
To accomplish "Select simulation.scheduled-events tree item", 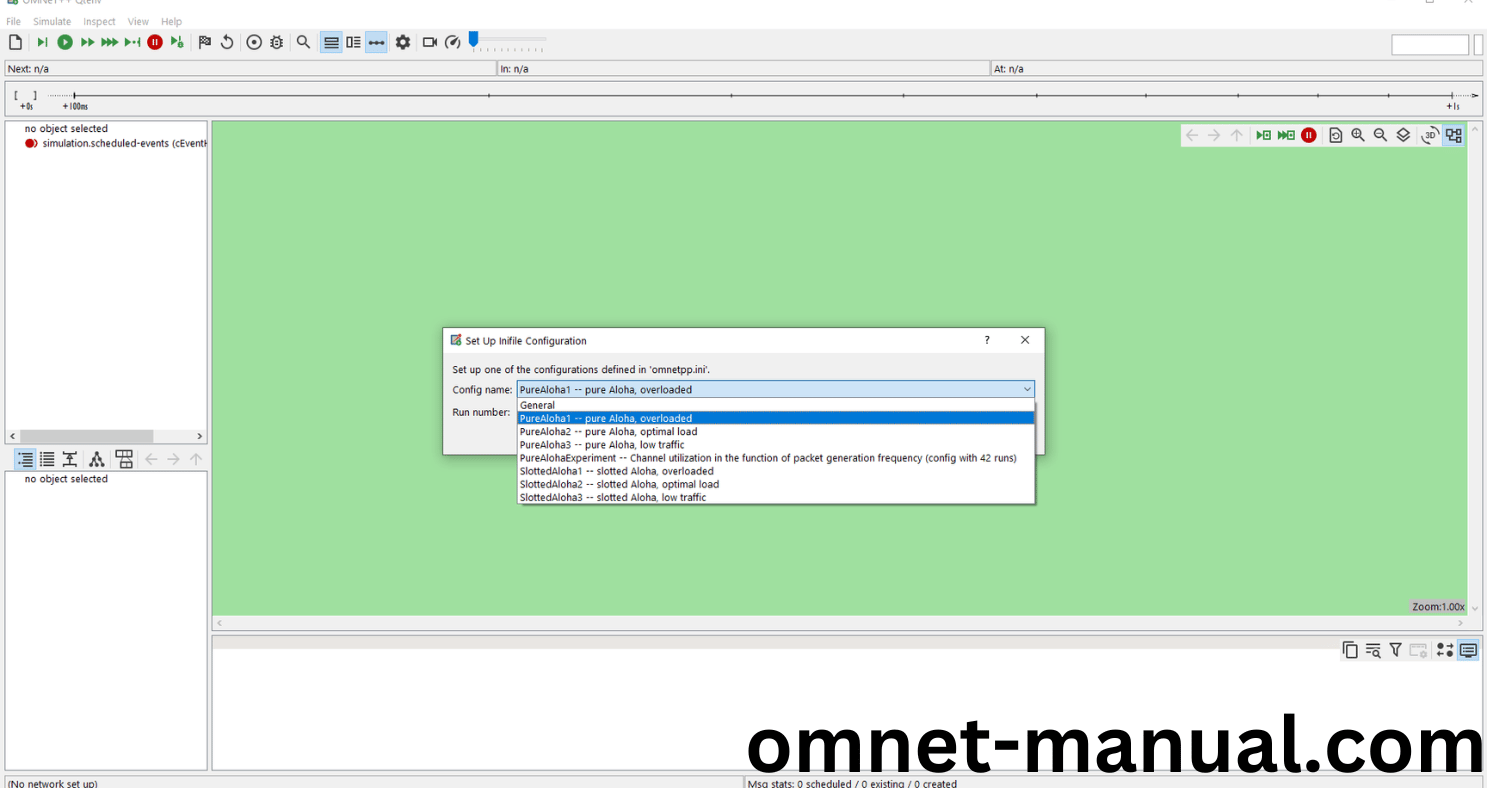I will 116,143.
